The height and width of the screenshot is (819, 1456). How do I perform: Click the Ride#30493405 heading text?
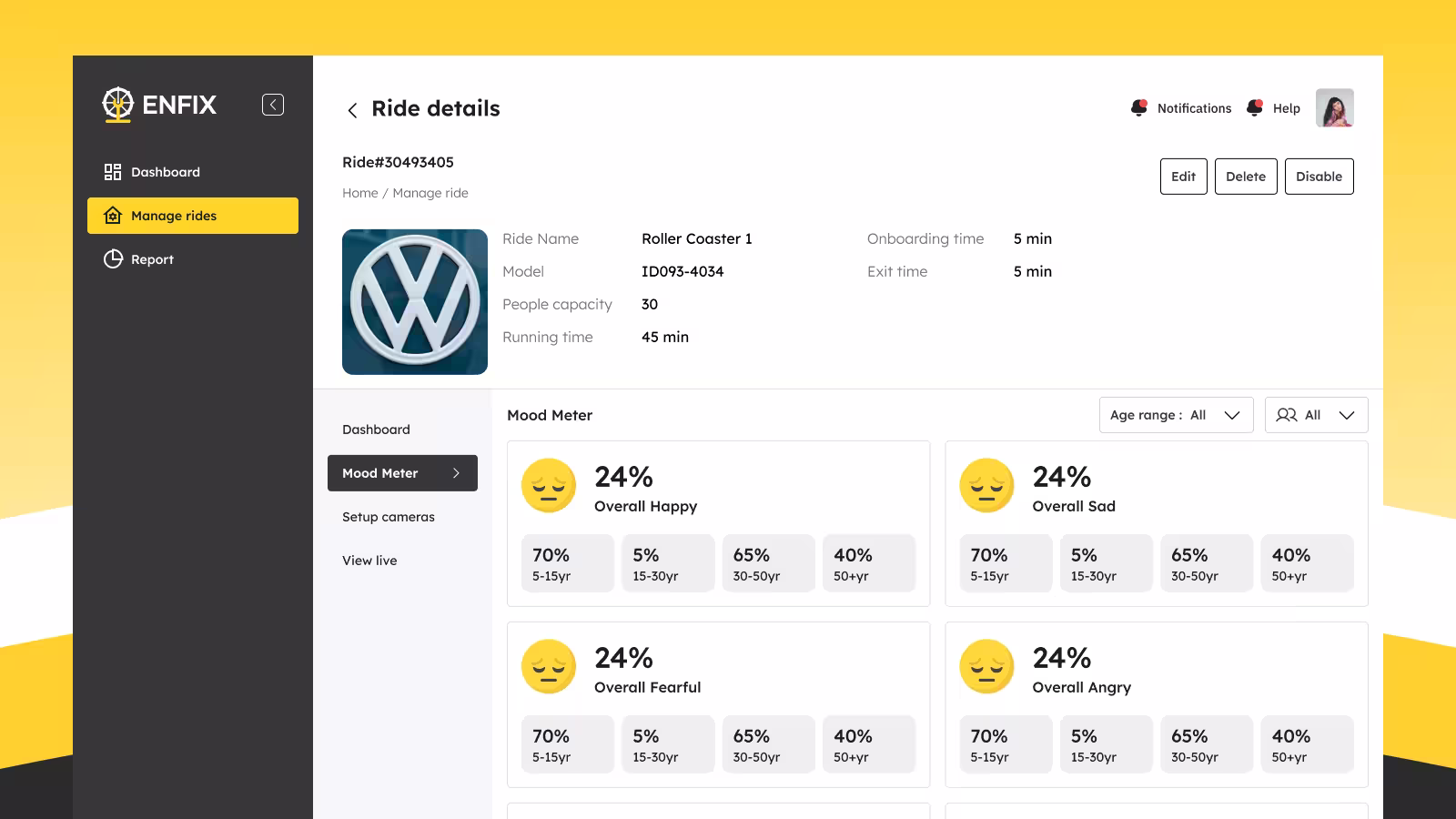click(398, 162)
